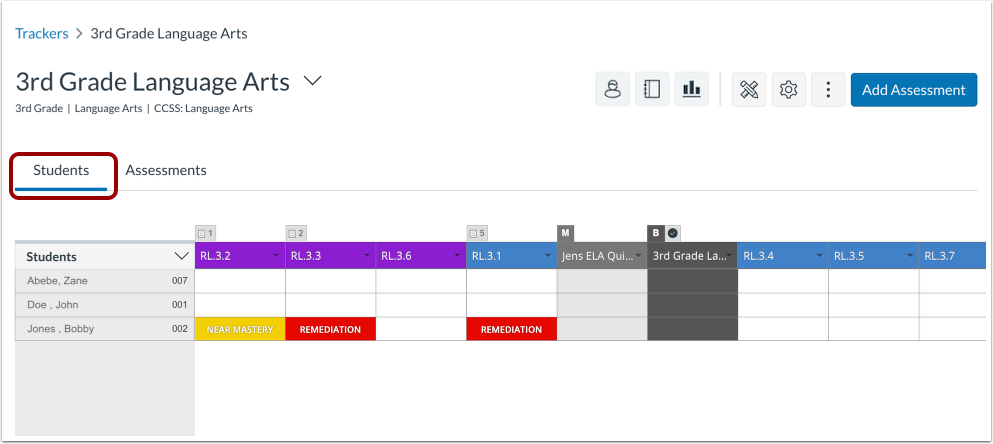Expand the Students column header dropdown

[x=180, y=257]
